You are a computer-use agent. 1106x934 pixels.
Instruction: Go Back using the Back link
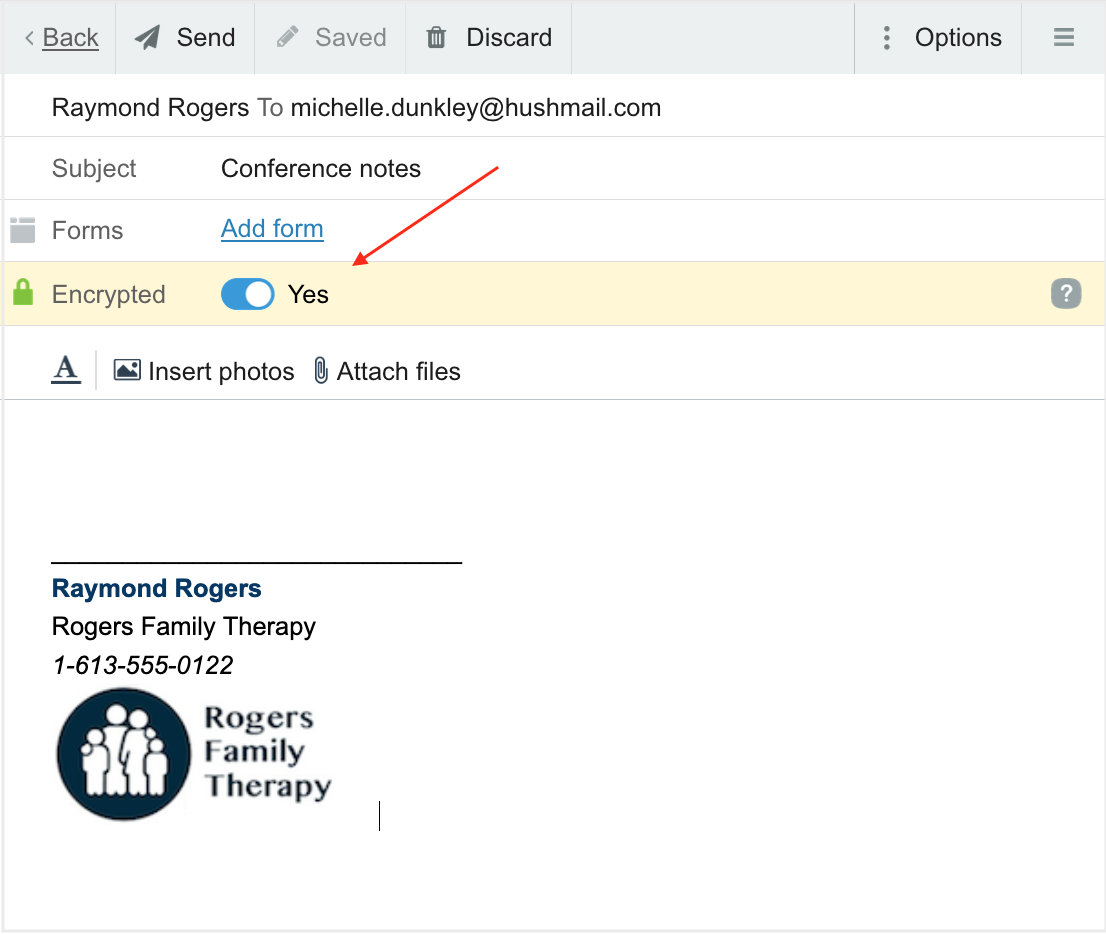[x=68, y=37]
